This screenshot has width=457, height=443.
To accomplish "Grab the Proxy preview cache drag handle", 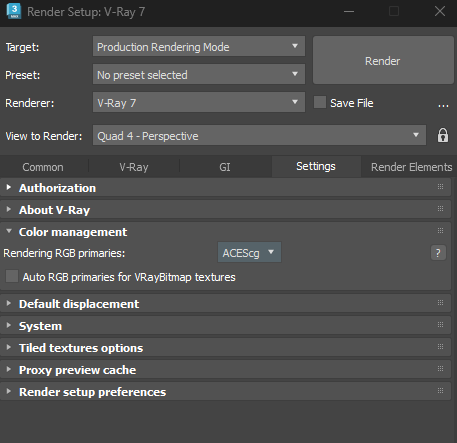I will click(440, 369).
